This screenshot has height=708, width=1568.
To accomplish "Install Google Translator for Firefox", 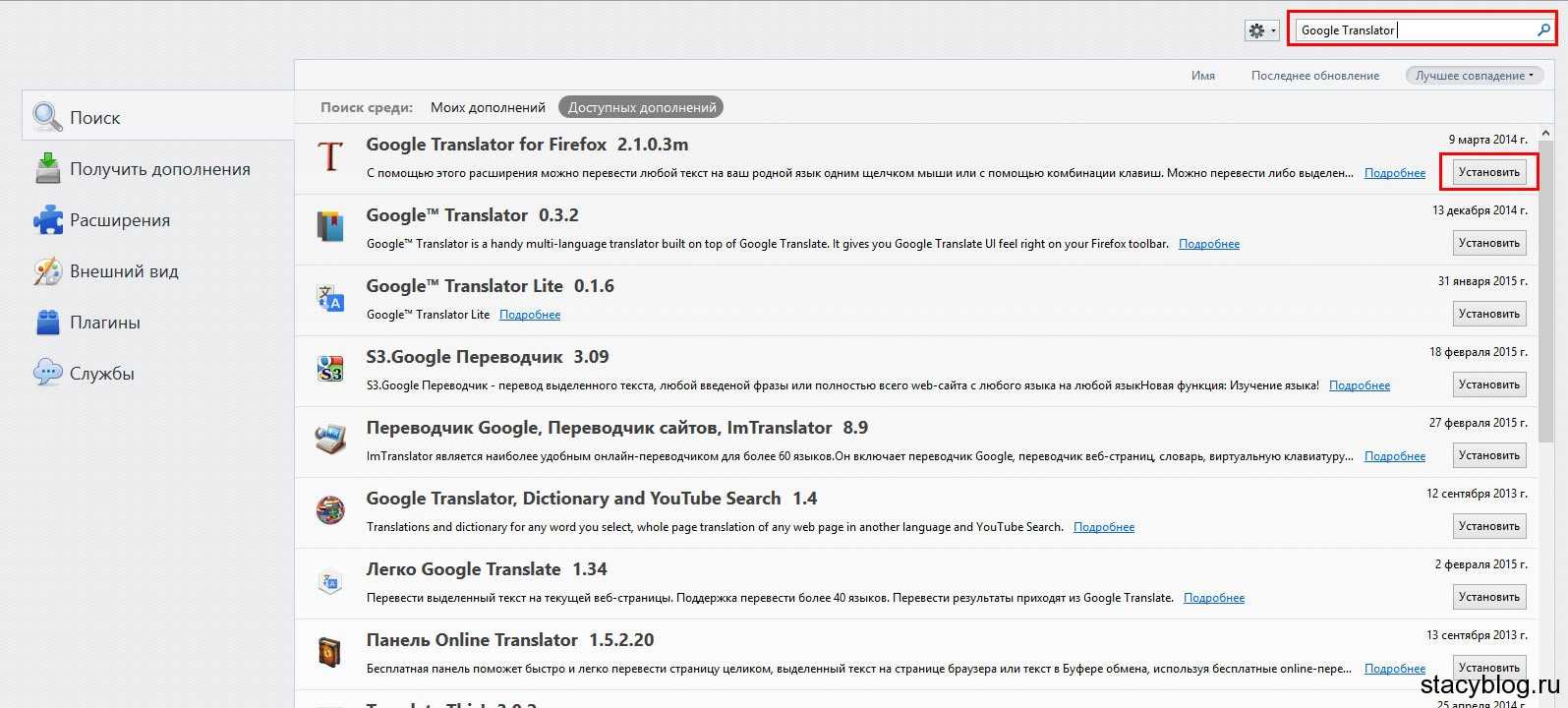I will click(1488, 172).
